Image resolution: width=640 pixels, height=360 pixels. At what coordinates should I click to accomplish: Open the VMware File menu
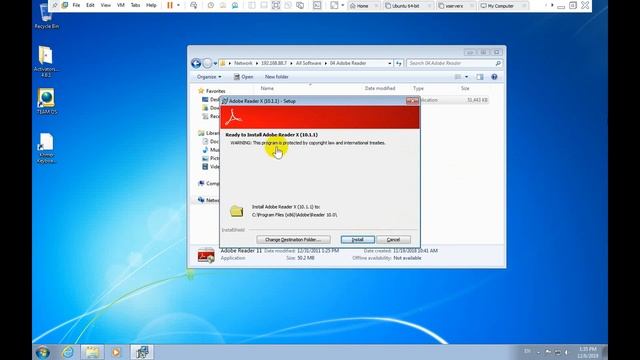pyautogui.click(x=76, y=5)
